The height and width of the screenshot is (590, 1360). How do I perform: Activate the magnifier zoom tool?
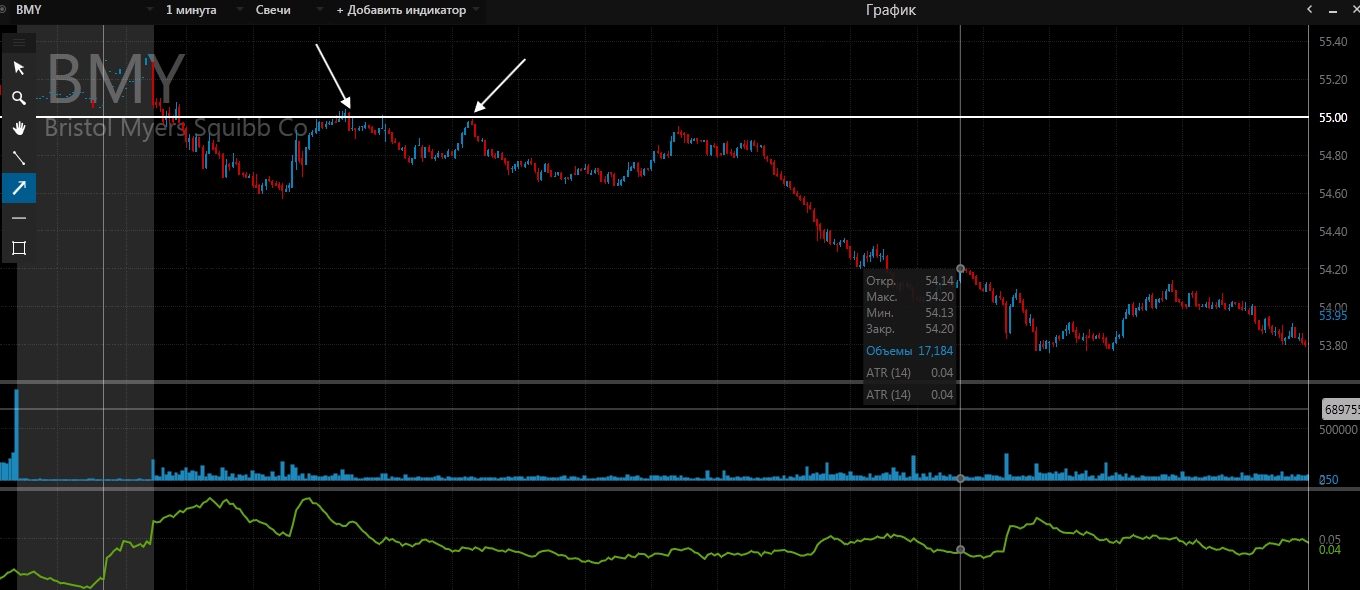(18, 98)
